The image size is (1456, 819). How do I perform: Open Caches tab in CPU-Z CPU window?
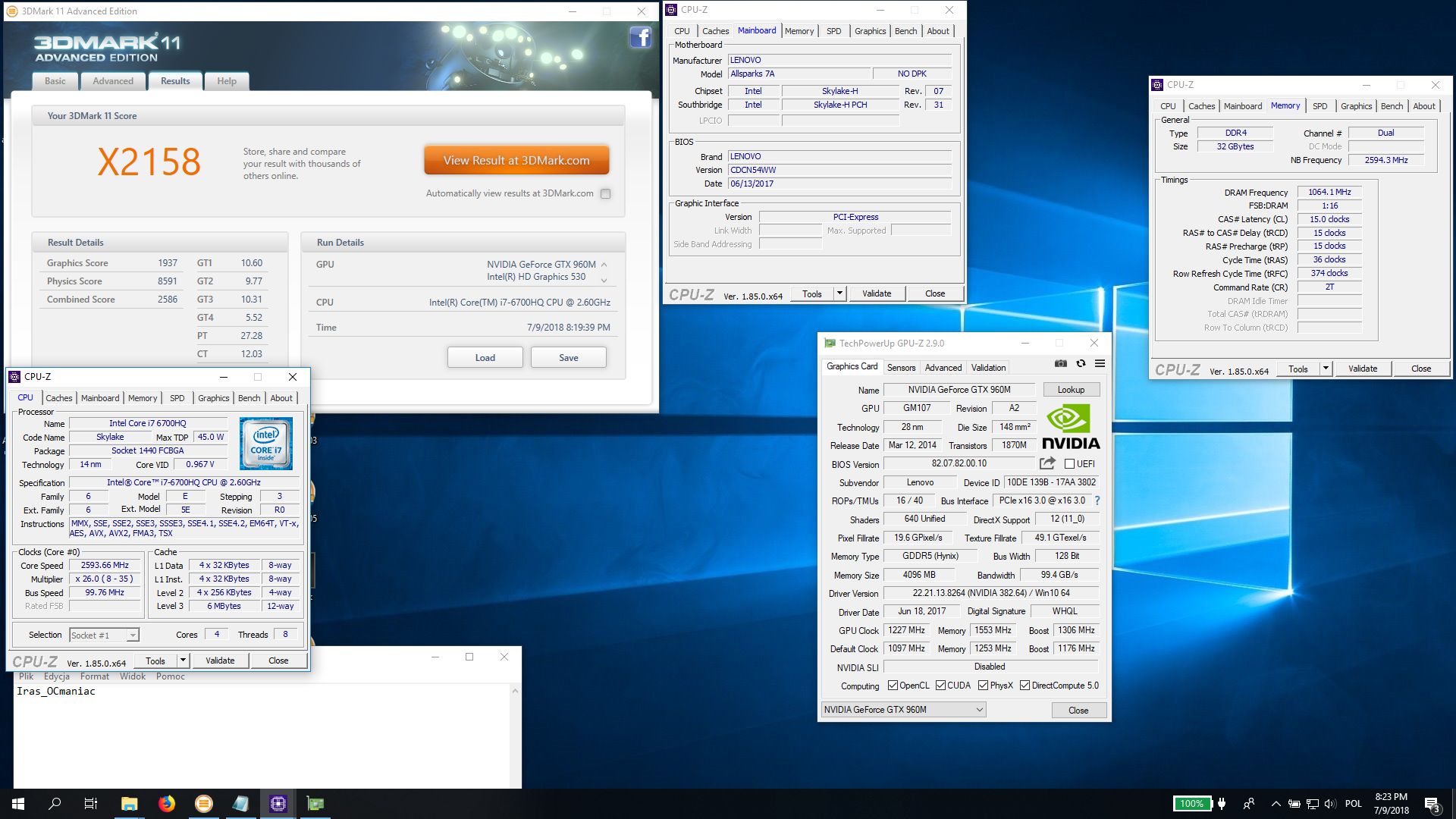59,398
